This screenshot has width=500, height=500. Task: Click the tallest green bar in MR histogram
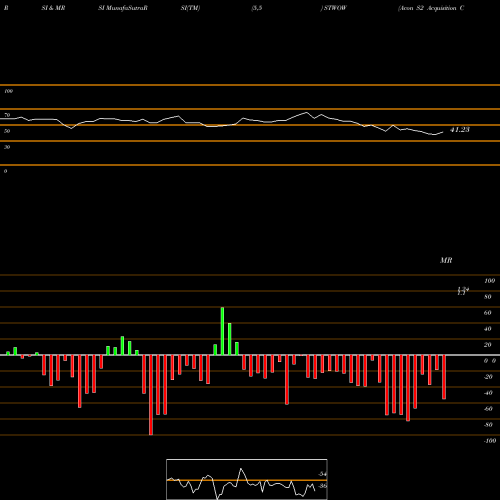pyautogui.click(x=222, y=331)
